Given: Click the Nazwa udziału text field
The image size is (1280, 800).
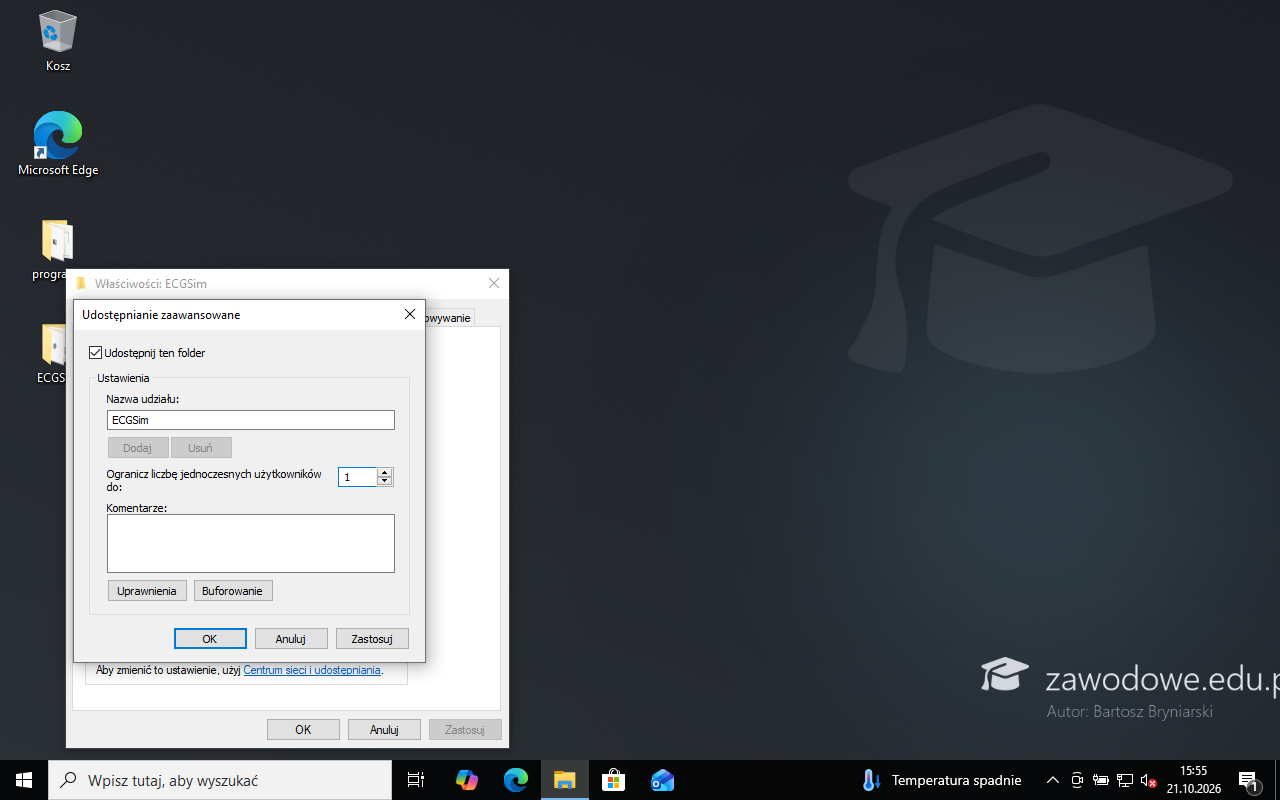Looking at the screenshot, I should pyautogui.click(x=251, y=420).
